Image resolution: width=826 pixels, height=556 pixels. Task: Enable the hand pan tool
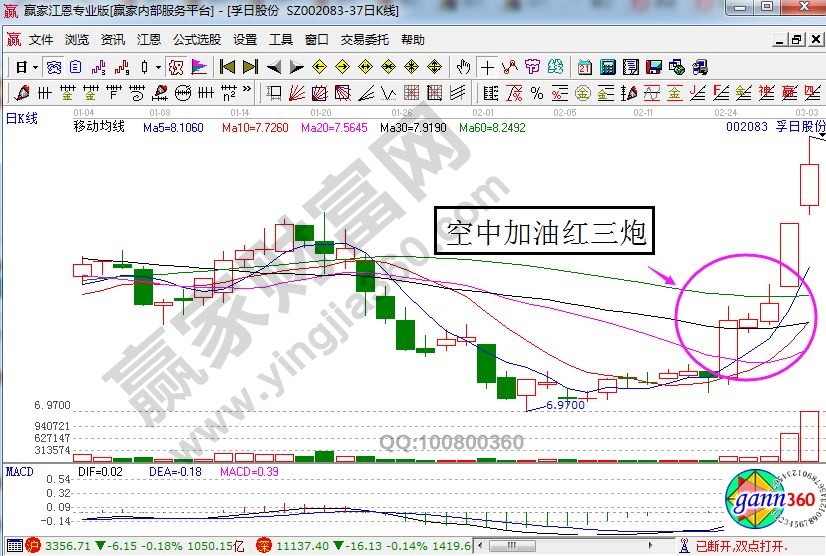[463, 68]
